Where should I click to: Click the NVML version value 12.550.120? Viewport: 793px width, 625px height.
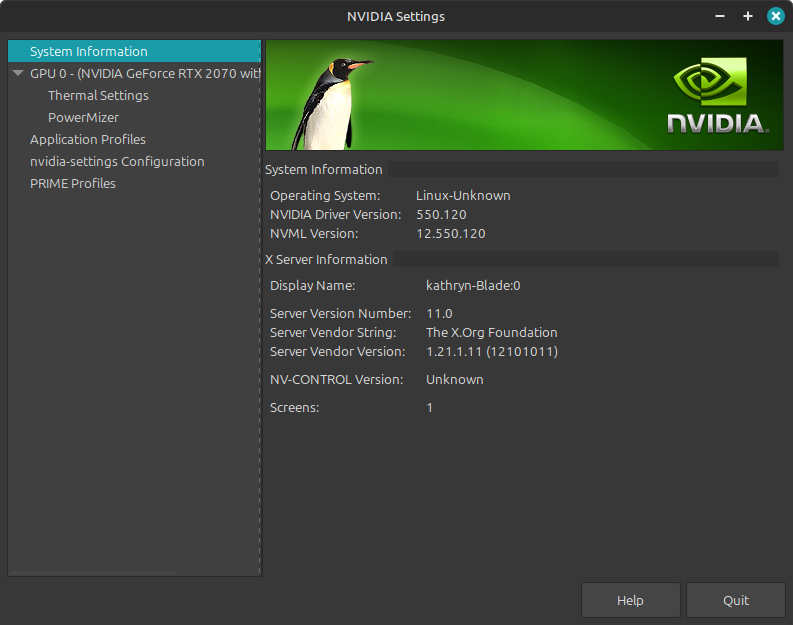click(451, 234)
